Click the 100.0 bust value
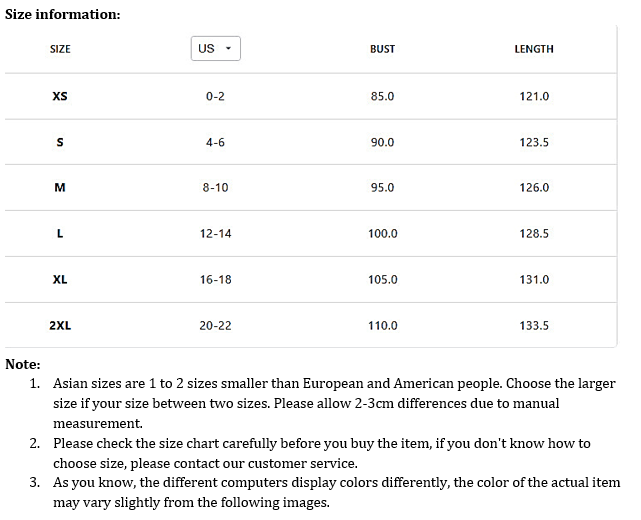 pyautogui.click(x=382, y=234)
